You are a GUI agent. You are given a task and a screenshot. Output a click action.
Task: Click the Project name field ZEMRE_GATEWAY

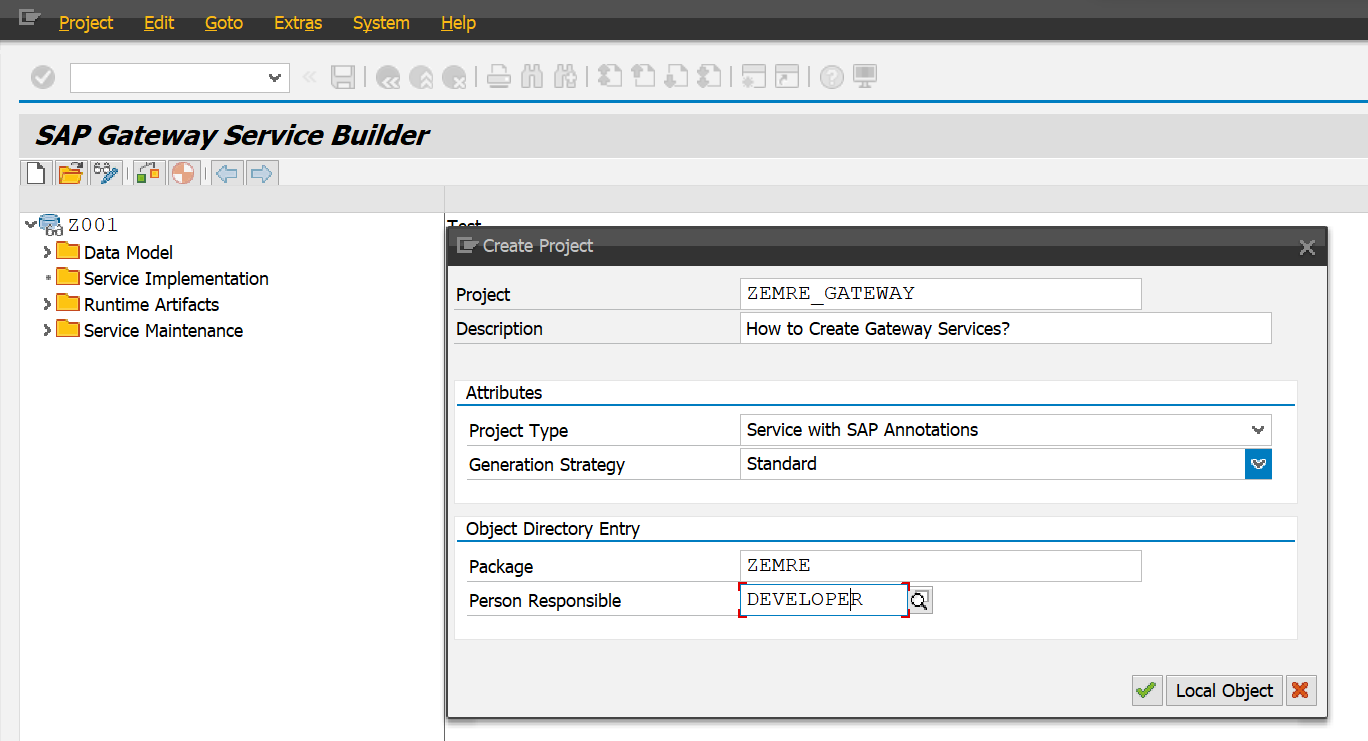(940, 294)
